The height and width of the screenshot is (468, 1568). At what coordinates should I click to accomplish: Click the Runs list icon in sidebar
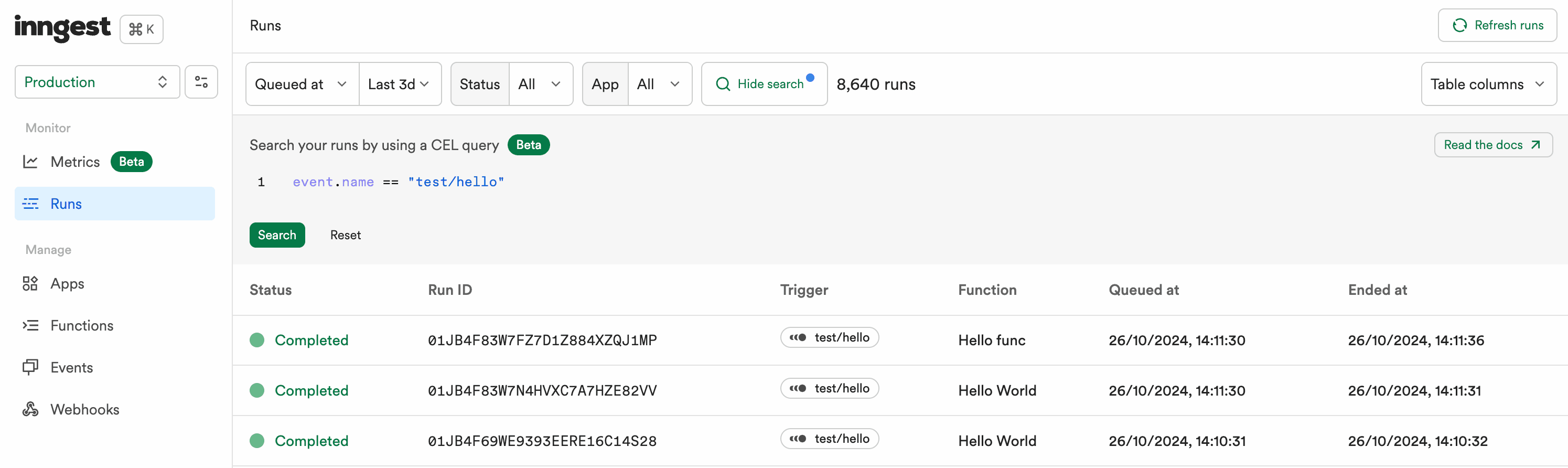point(30,204)
